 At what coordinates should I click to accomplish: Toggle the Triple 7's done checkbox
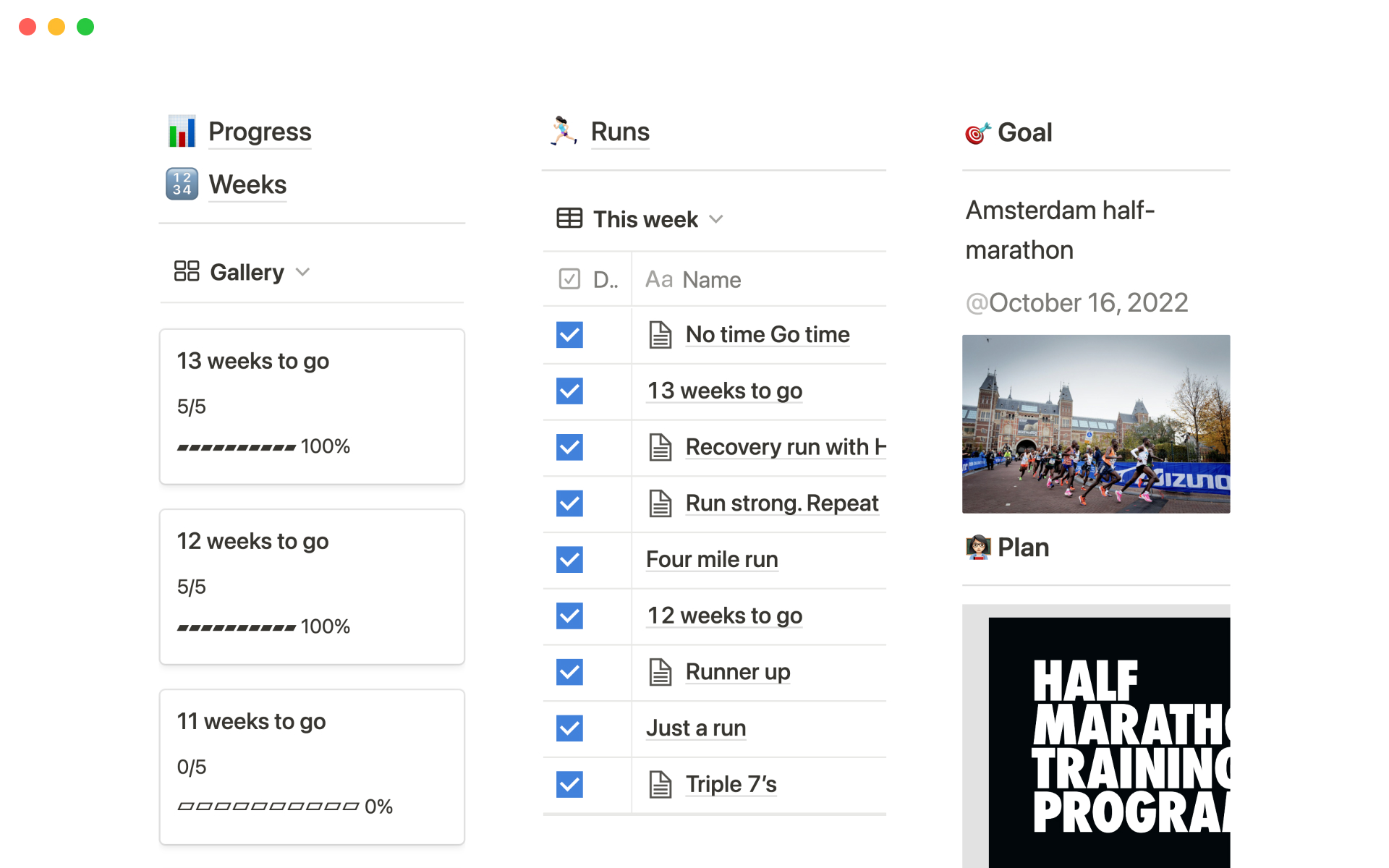(569, 785)
